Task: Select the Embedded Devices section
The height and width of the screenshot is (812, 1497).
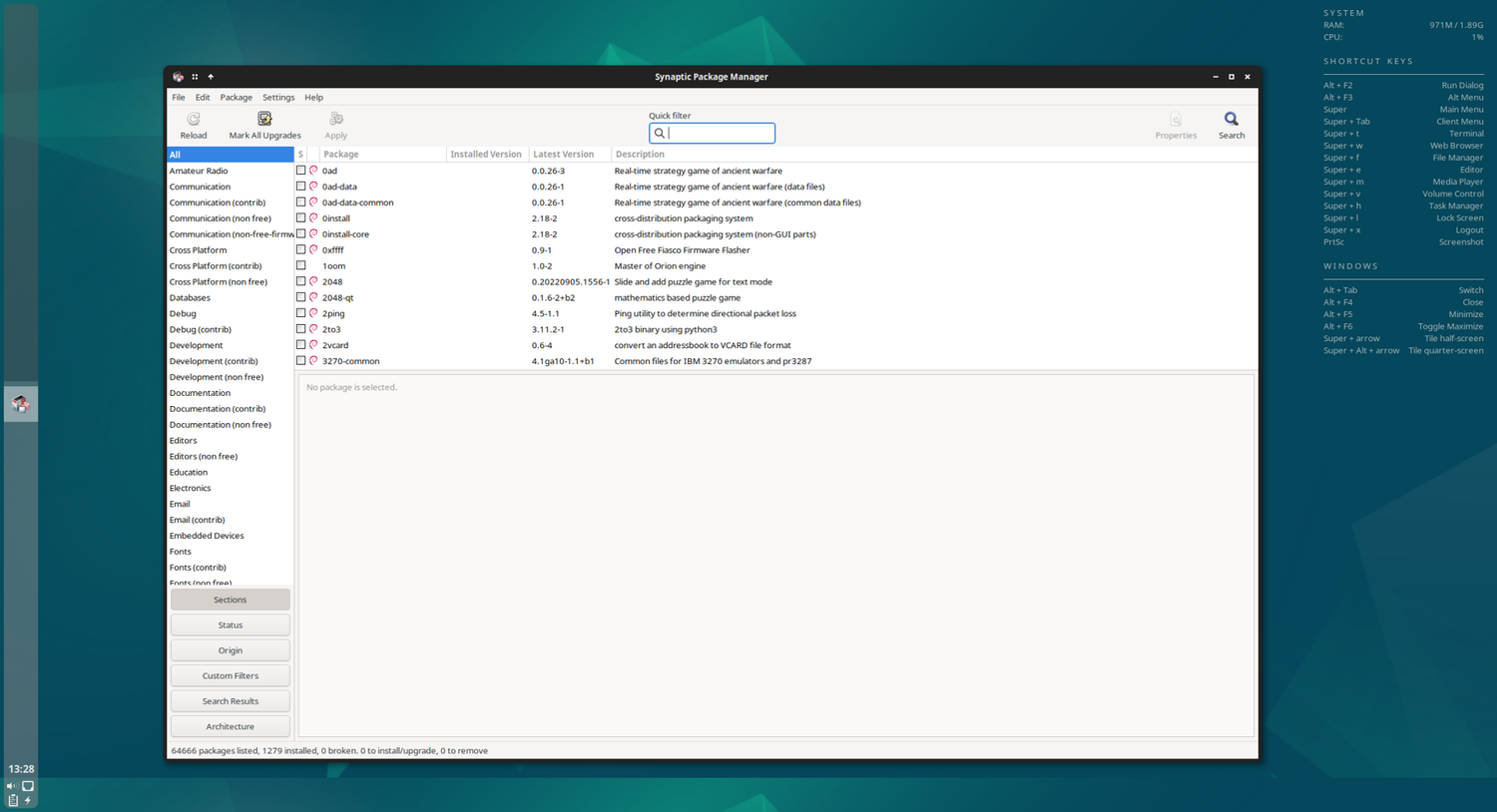Action: point(231,536)
